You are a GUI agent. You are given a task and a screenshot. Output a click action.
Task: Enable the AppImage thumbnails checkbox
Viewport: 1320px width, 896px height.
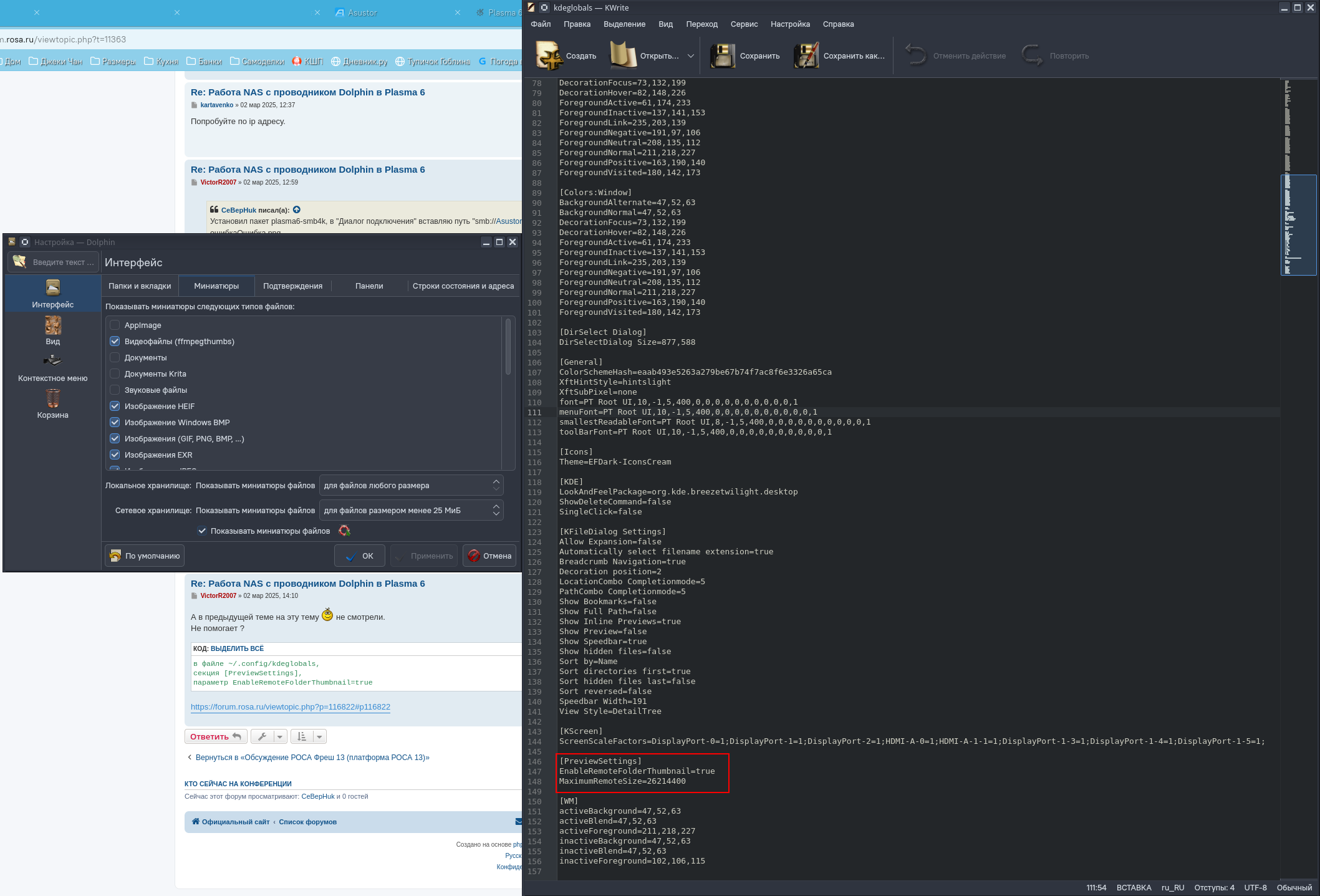(115, 325)
